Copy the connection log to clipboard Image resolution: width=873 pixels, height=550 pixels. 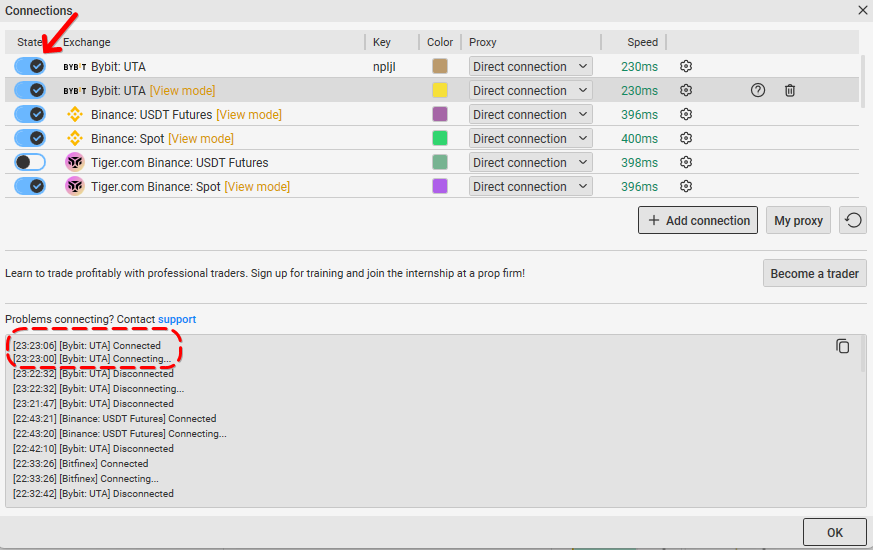click(842, 346)
